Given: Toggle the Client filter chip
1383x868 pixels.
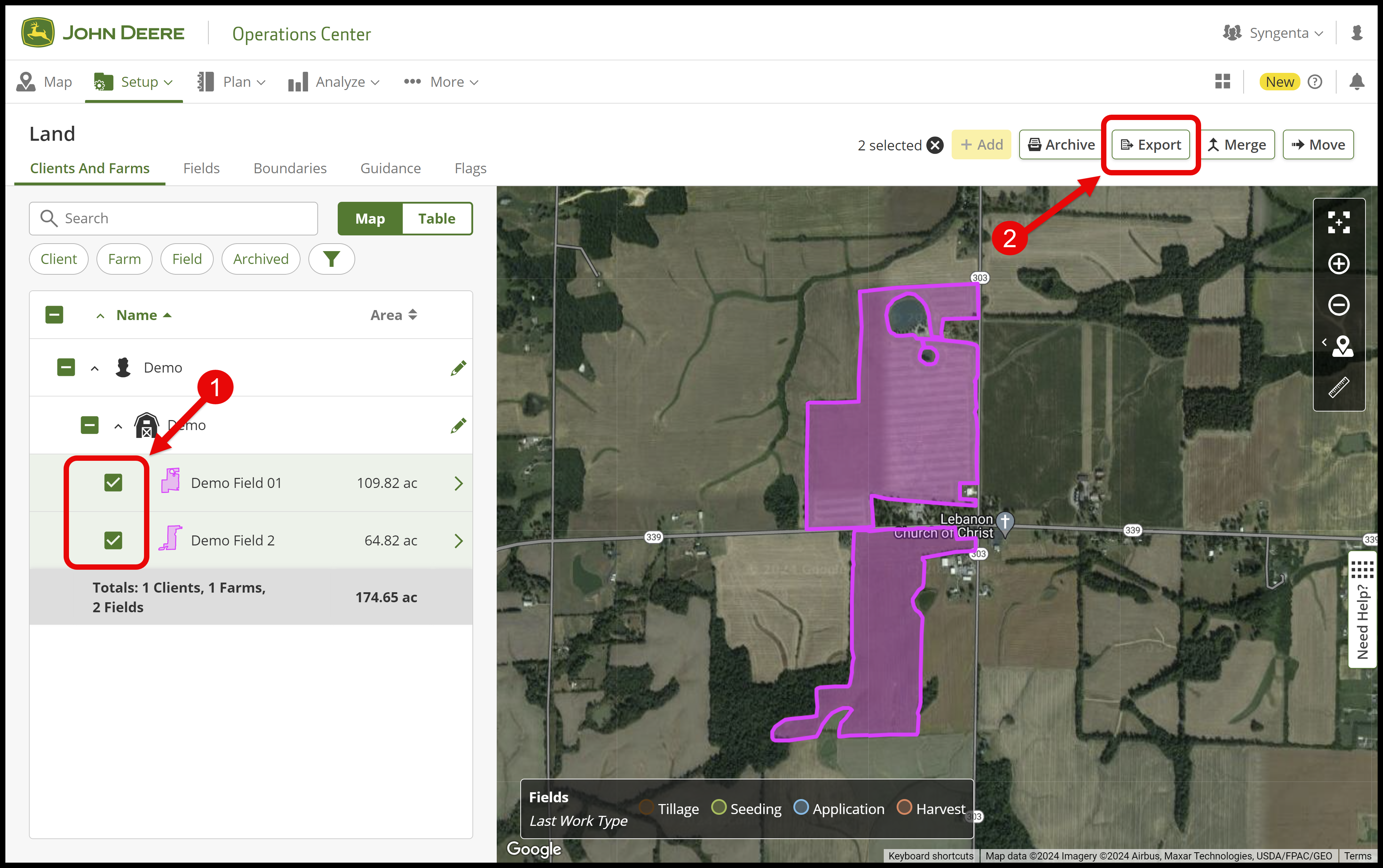Looking at the screenshot, I should pos(59,259).
